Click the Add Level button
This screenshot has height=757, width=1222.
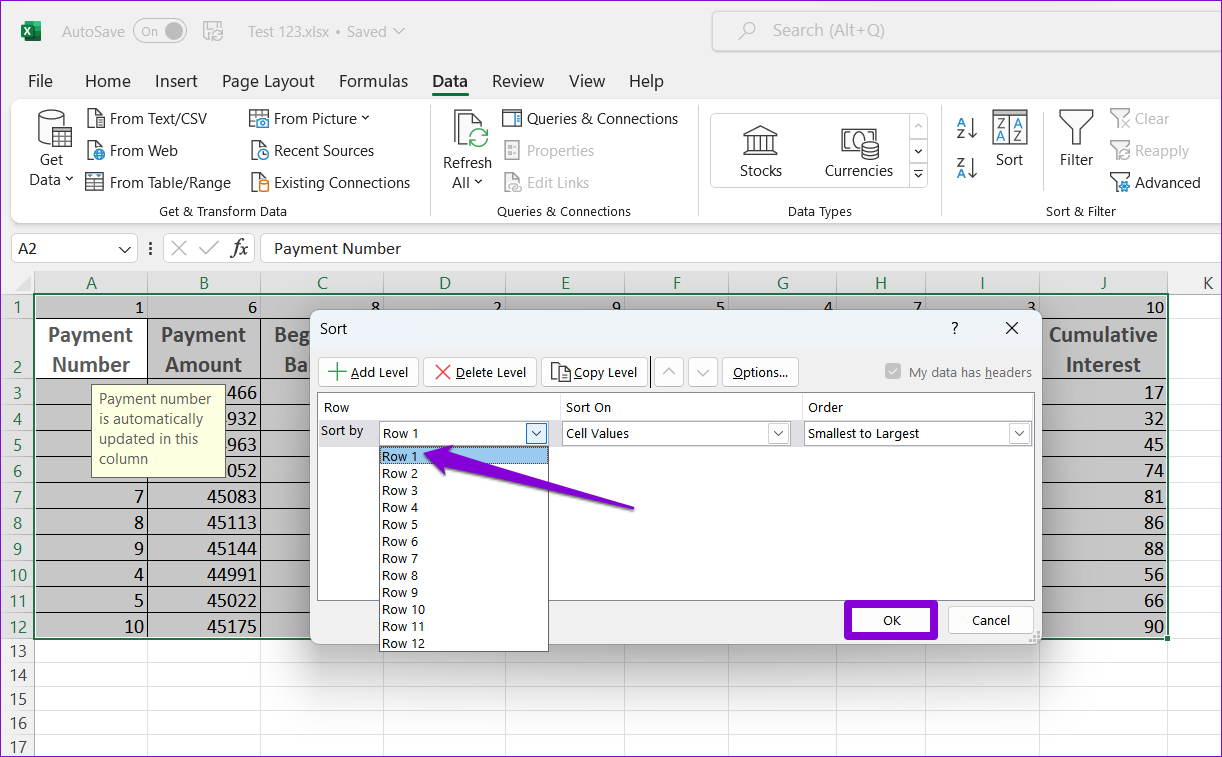pos(368,372)
